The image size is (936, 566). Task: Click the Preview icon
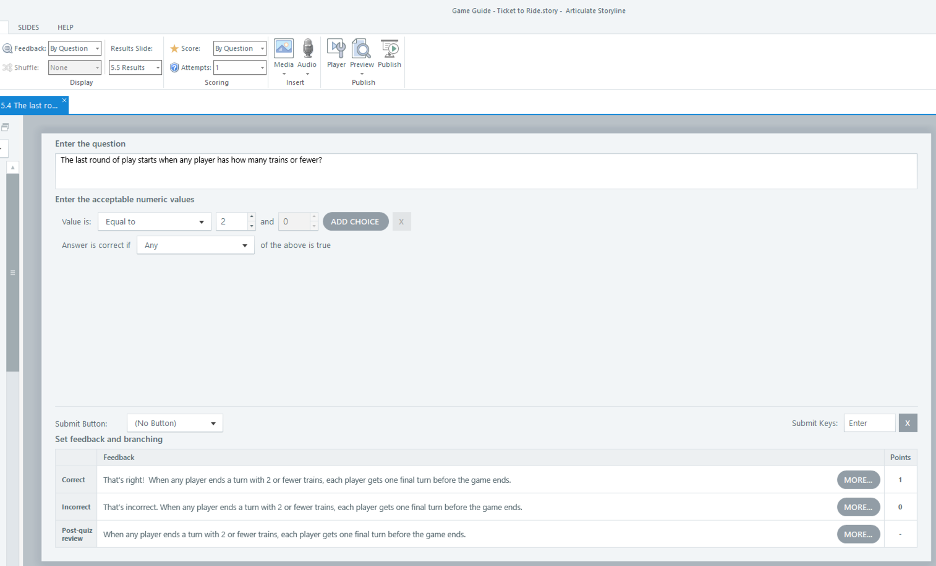[x=362, y=48]
